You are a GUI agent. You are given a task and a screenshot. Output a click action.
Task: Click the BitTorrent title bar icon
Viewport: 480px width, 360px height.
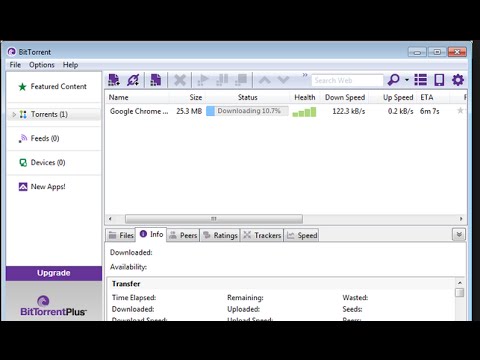tap(12, 52)
